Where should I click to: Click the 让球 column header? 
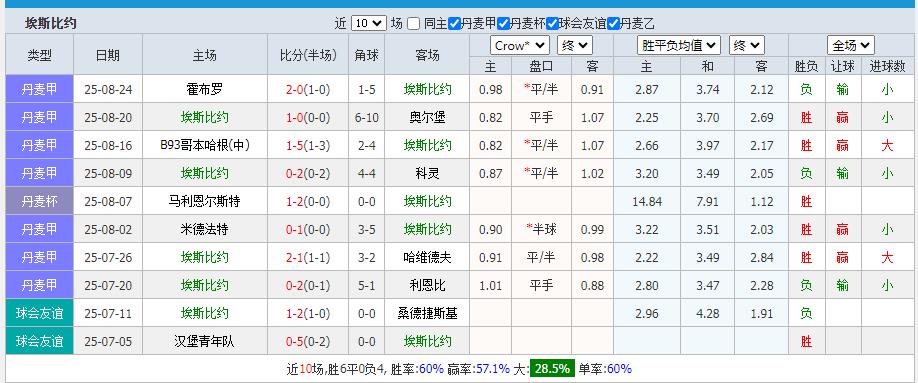[842, 66]
